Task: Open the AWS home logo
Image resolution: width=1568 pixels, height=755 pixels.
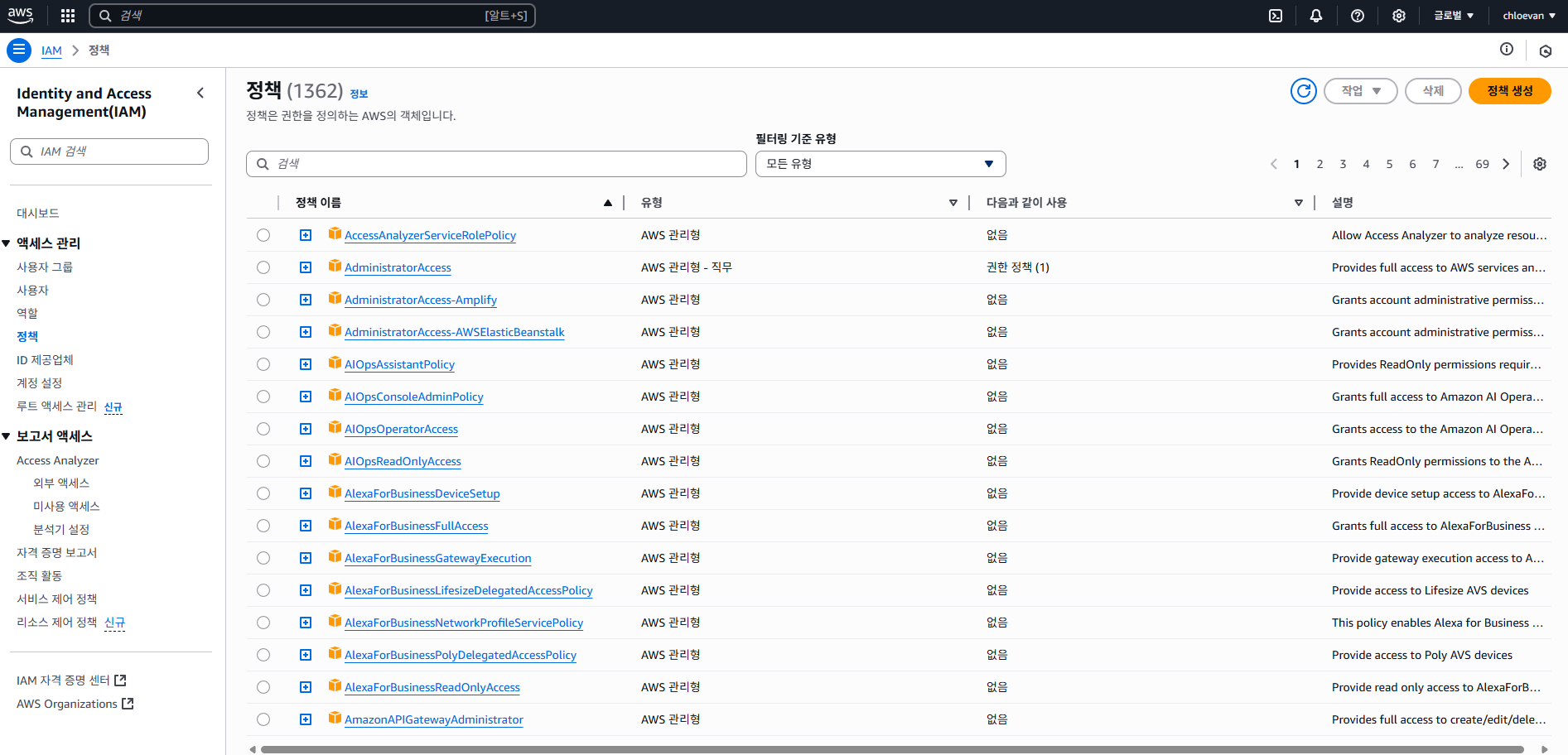Action: pyautogui.click(x=20, y=15)
